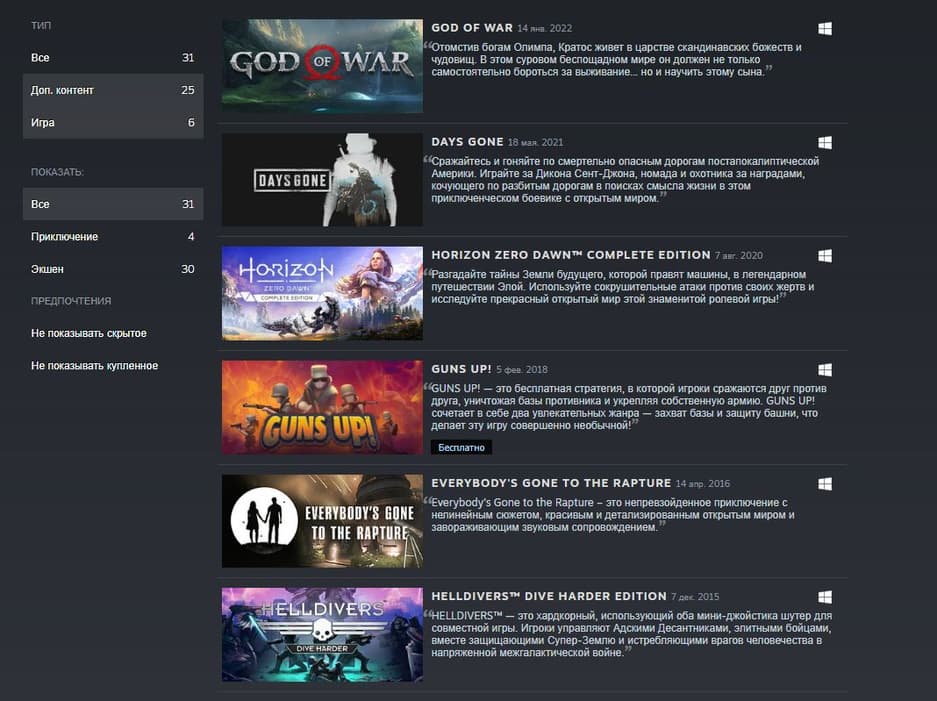The height and width of the screenshot is (701, 937).
Task: Click Windows icon on GUNS UP! row
Action: click(x=825, y=370)
